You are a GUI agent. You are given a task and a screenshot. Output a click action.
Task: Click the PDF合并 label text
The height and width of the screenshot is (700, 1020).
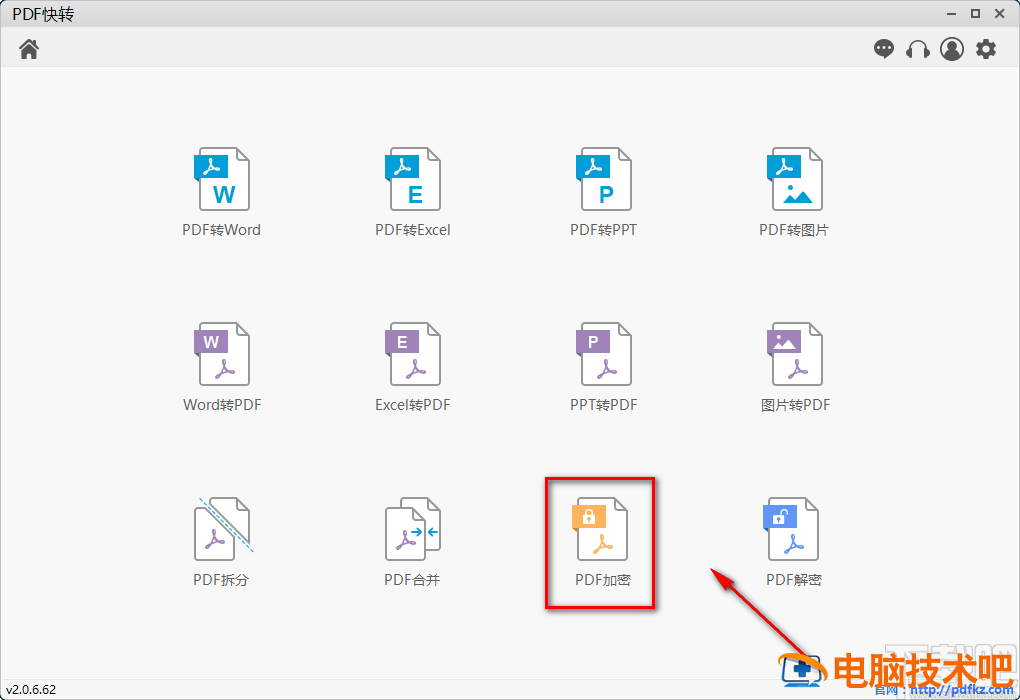[412, 580]
